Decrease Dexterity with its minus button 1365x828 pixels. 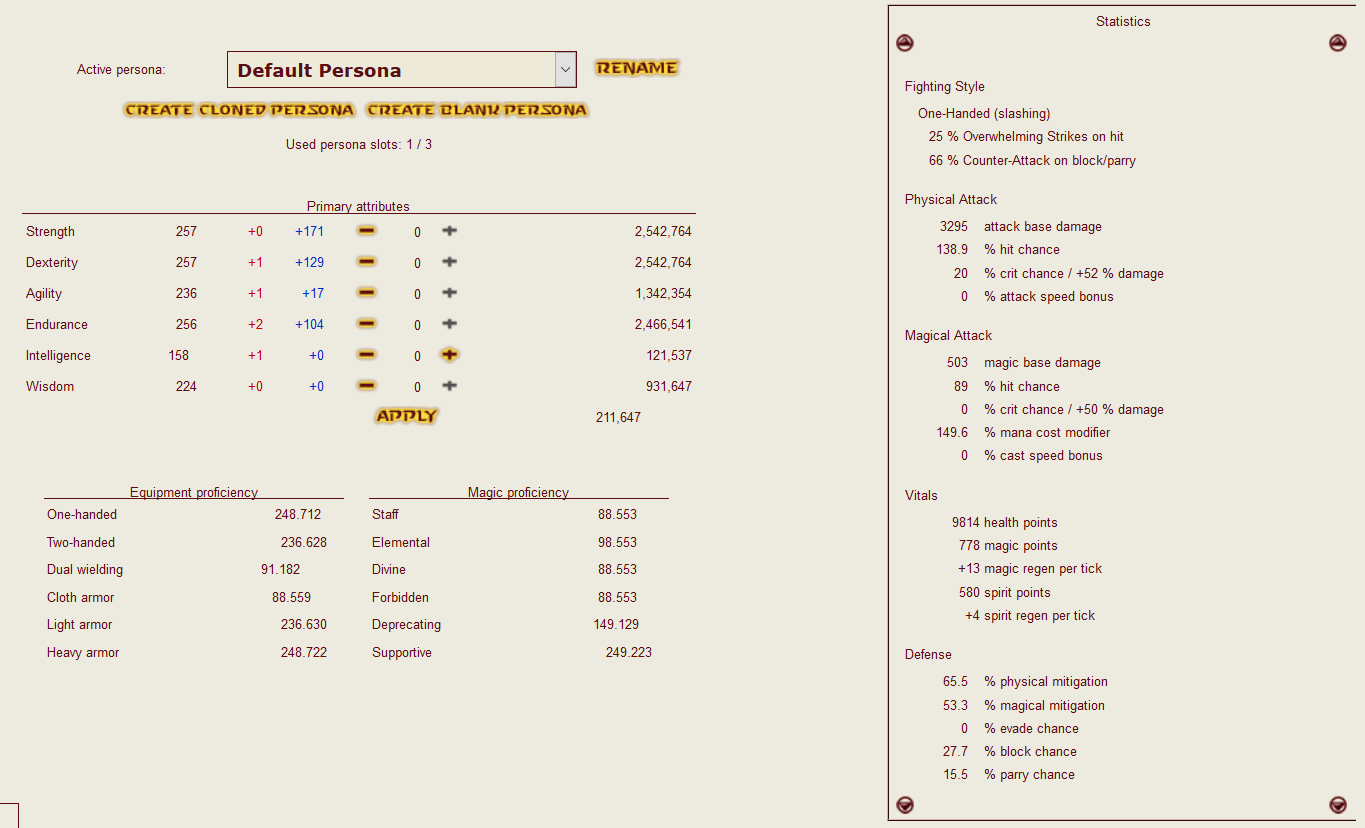point(367,262)
